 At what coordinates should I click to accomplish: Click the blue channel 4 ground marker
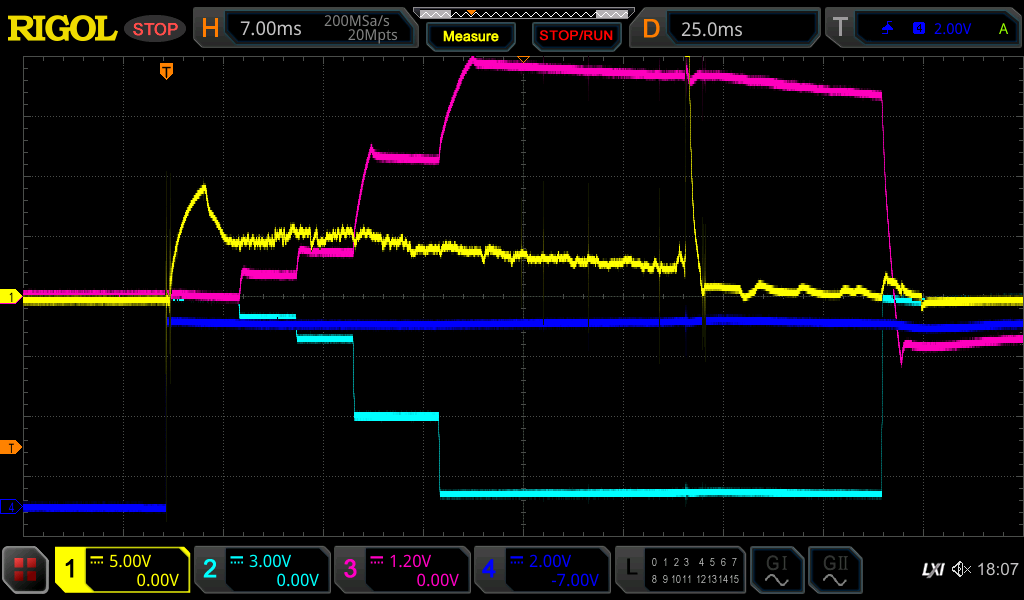[x=11, y=508]
